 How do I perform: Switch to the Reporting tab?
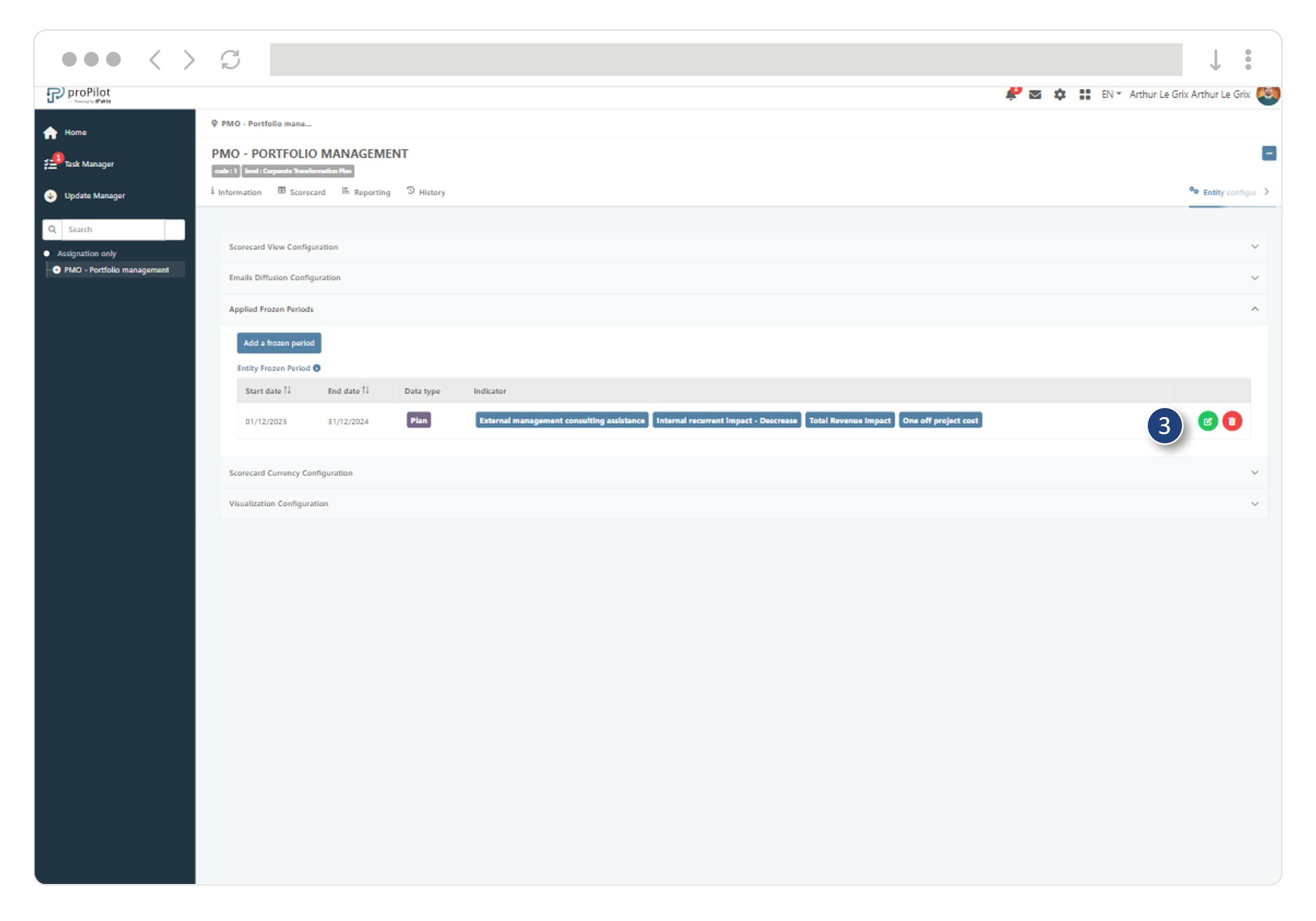(x=367, y=192)
